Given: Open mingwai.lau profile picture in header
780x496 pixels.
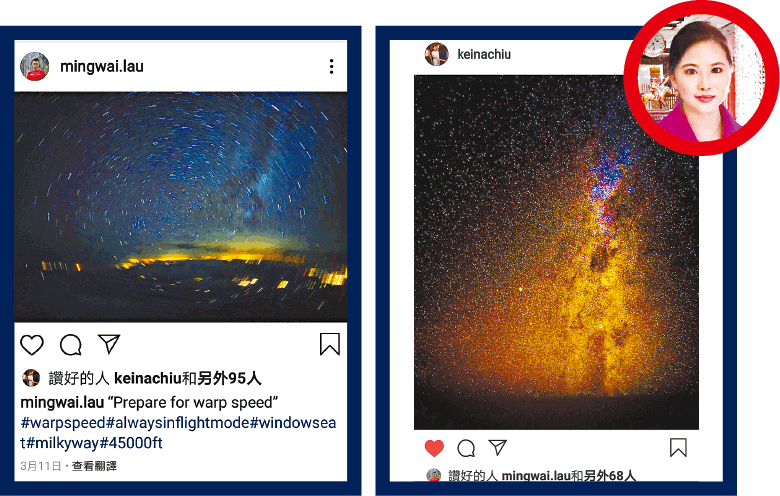Looking at the screenshot, I should (x=35, y=66).
